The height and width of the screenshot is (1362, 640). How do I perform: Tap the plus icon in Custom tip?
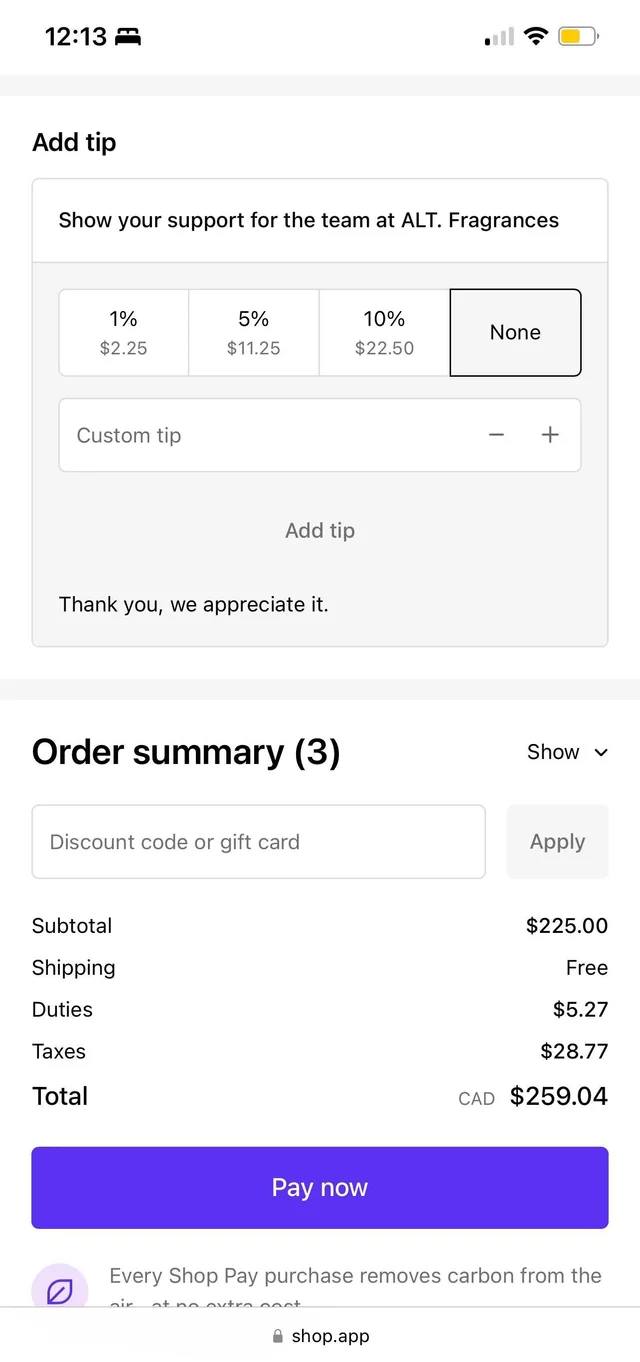click(550, 435)
